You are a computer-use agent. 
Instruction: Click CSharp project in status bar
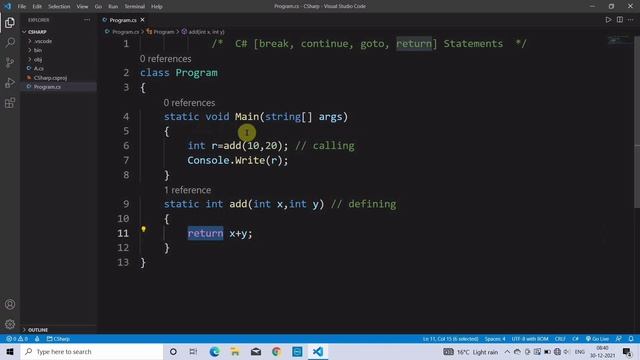click(x=58, y=339)
